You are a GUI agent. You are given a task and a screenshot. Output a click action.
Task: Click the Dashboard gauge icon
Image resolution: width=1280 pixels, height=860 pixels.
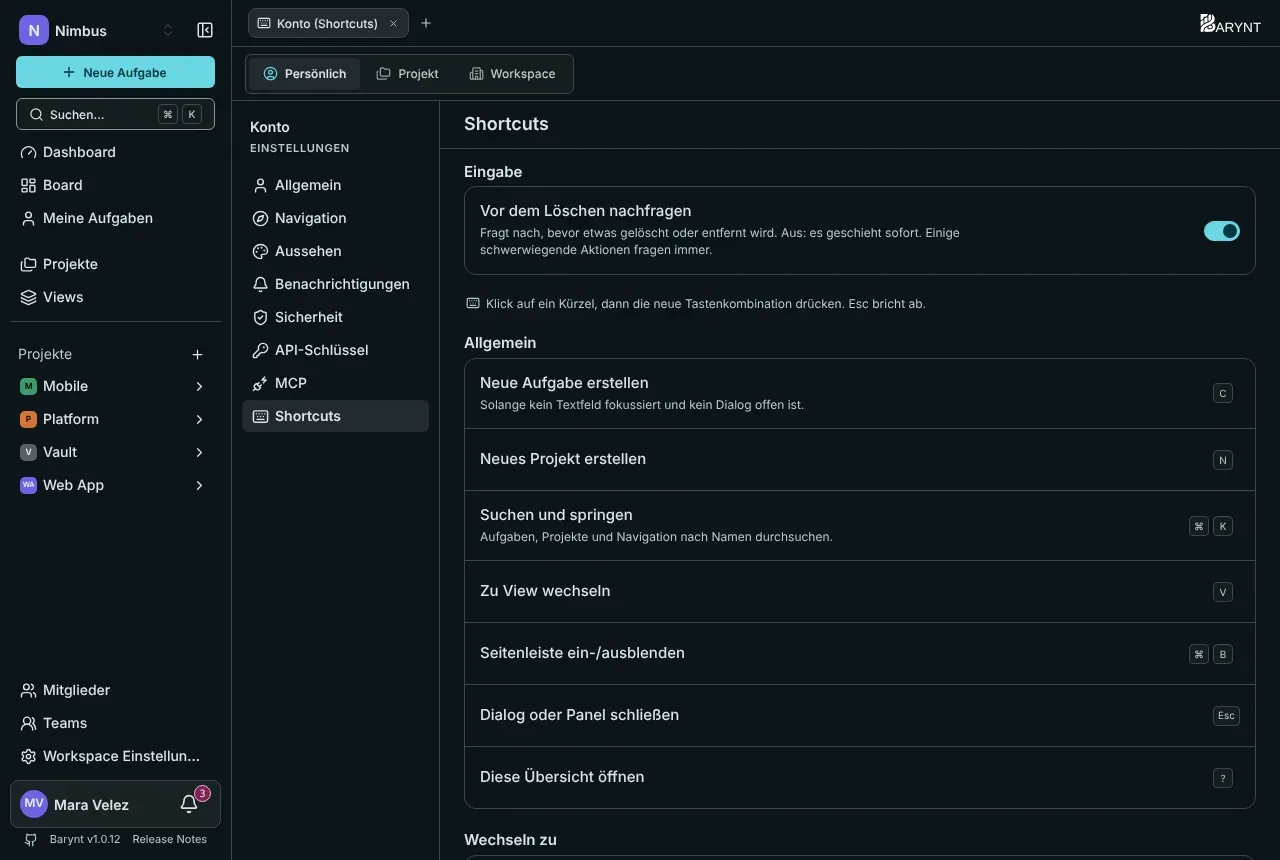(x=28, y=152)
